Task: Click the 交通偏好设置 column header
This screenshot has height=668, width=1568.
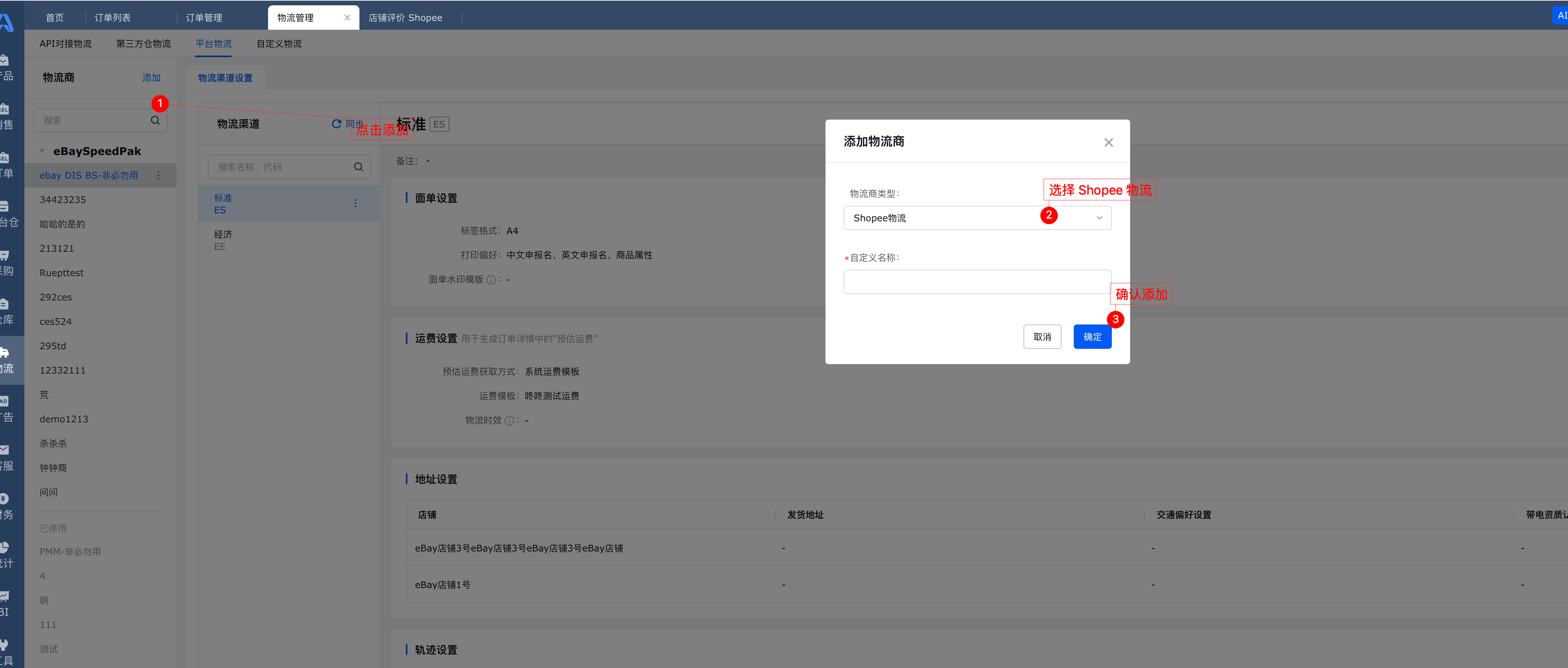Action: pos(1183,515)
